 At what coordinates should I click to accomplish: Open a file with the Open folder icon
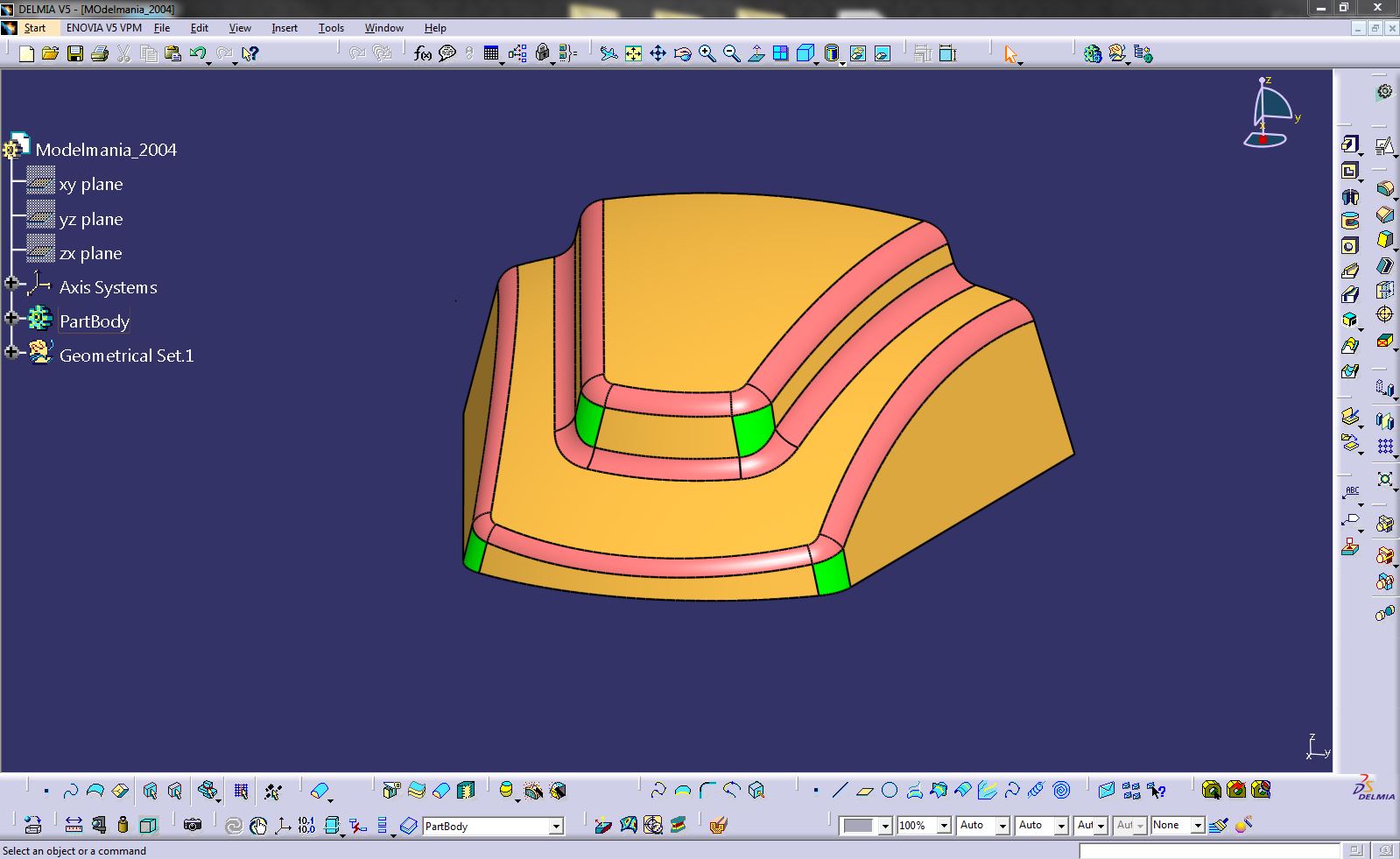point(50,53)
